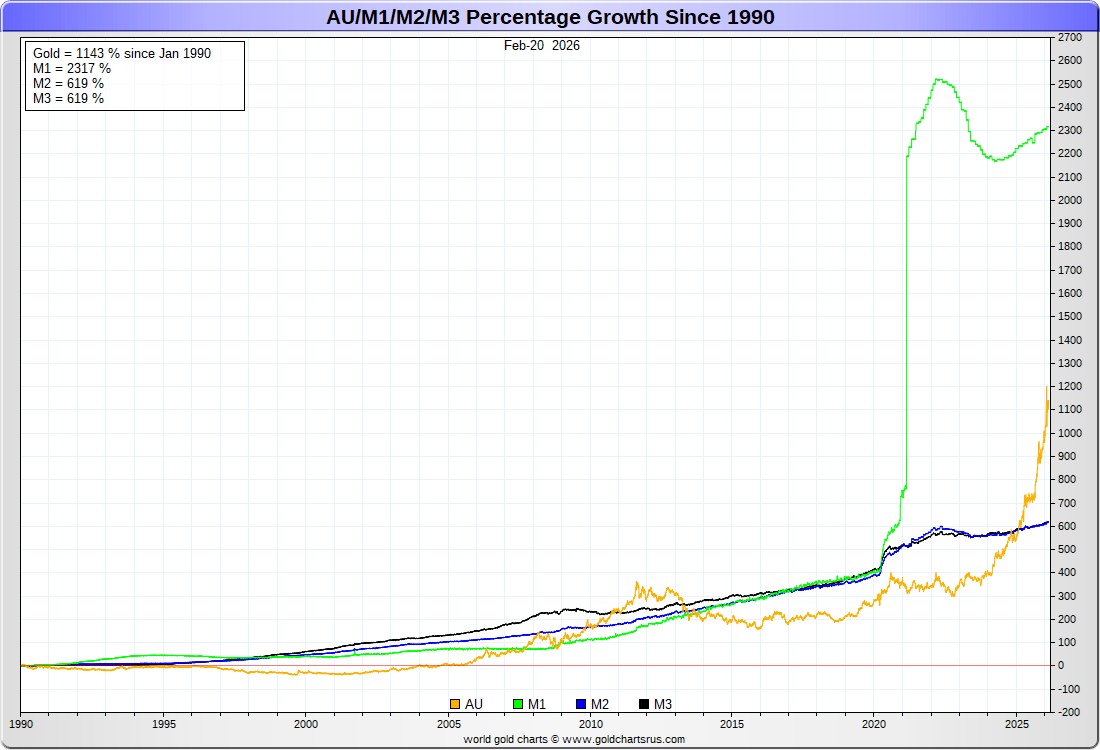Click the 'Gold = 1143 % since Jan 1990' line

(122, 53)
